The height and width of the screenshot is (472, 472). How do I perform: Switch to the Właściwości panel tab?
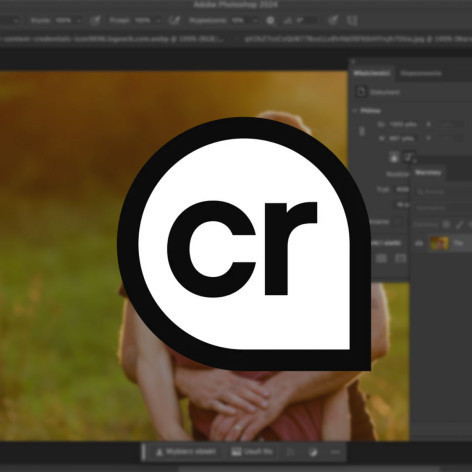(372, 73)
